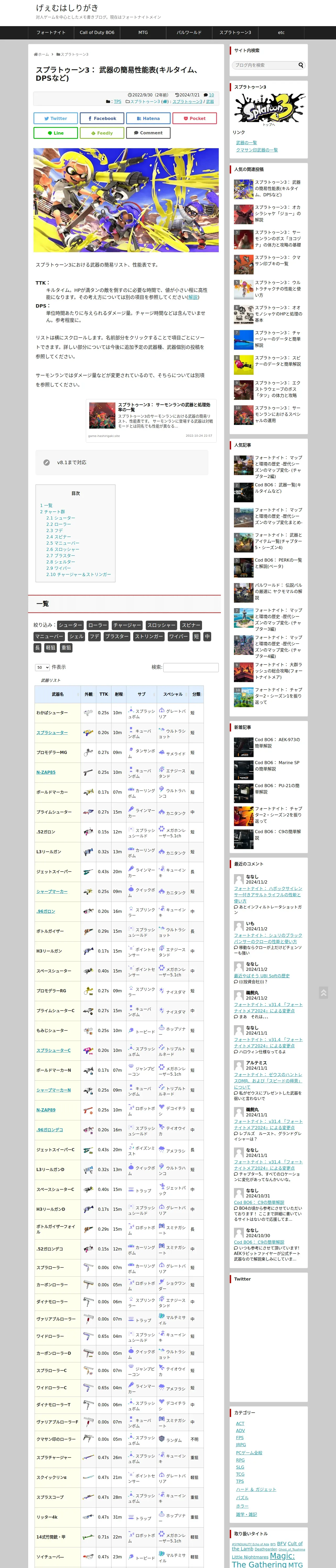Follow the blog on Feedly
This screenshot has height=1568, width=336.
tap(102, 133)
